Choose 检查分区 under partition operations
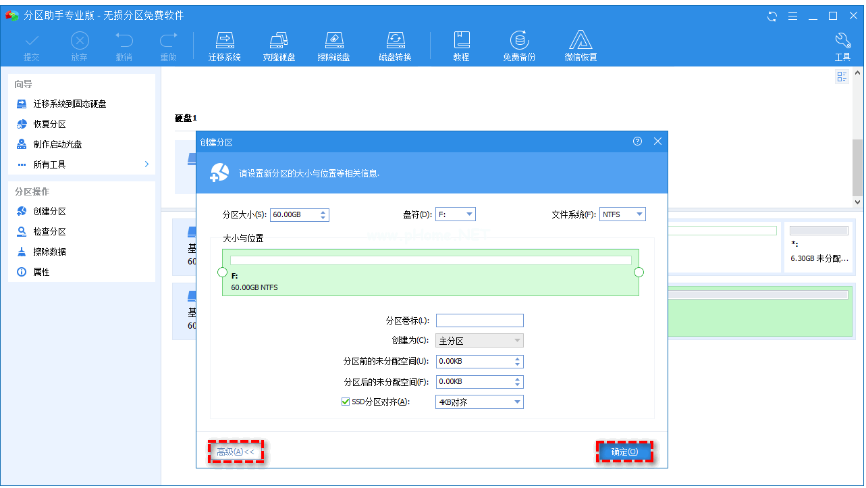 pyautogui.click(x=49, y=231)
